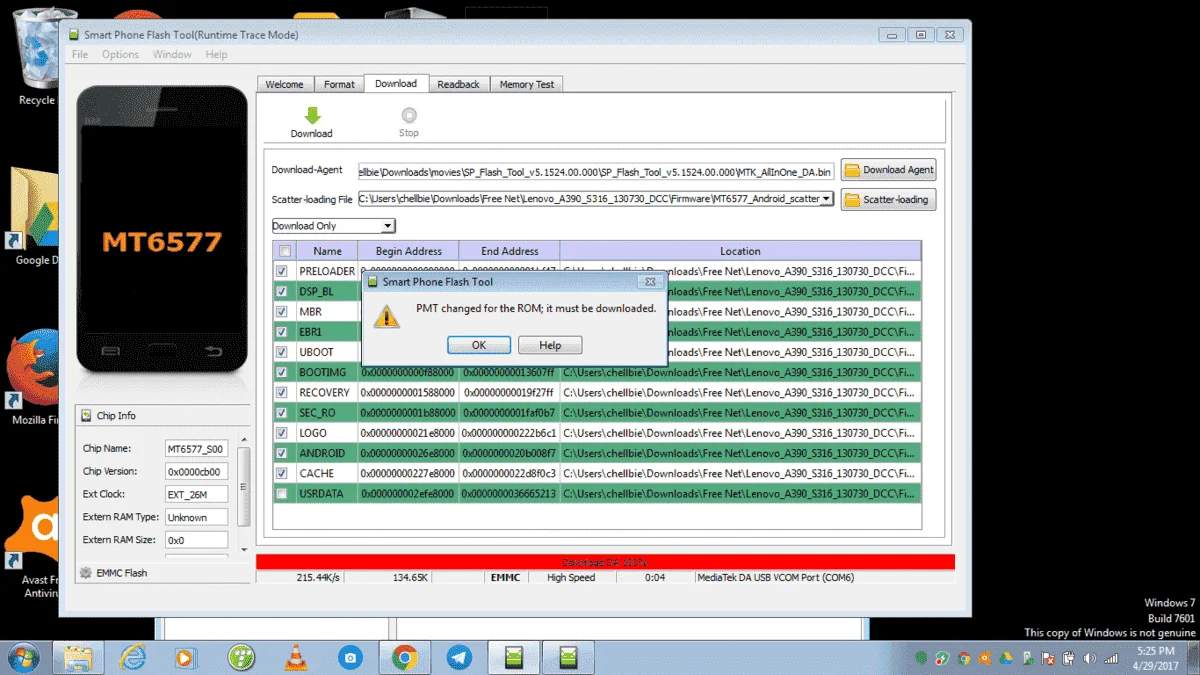
Task: Click the EMMC Flash gear icon
Action: (x=85, y=573)
